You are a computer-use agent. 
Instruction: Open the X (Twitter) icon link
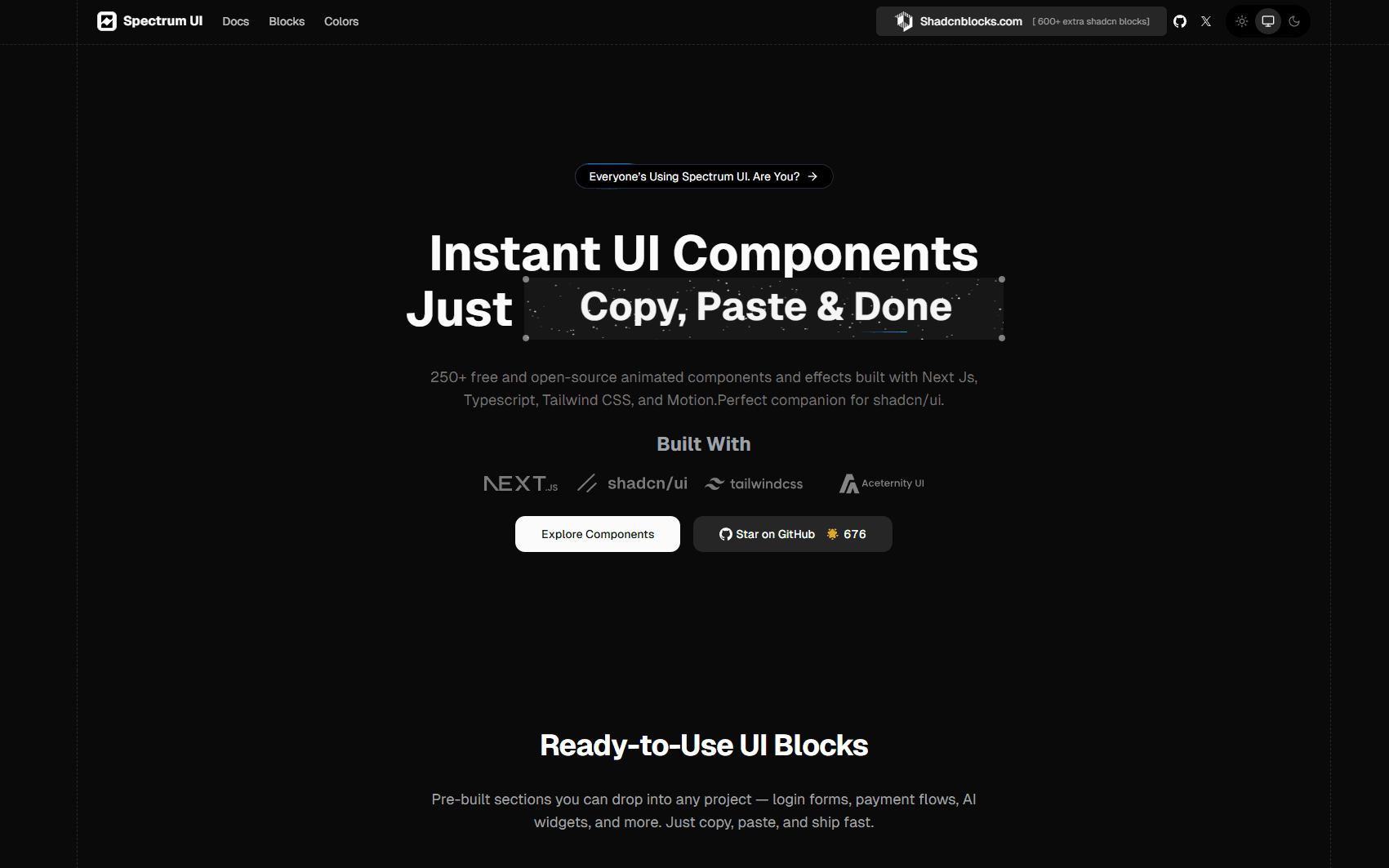tap(1206, 21)
